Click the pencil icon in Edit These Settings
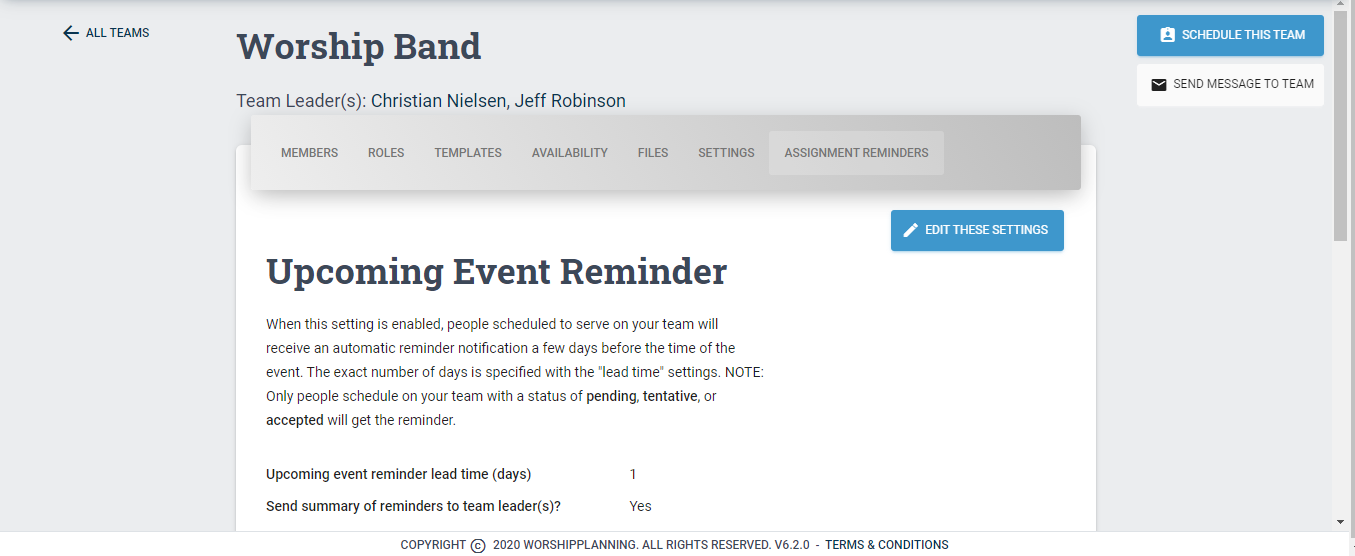 [910, 230]
